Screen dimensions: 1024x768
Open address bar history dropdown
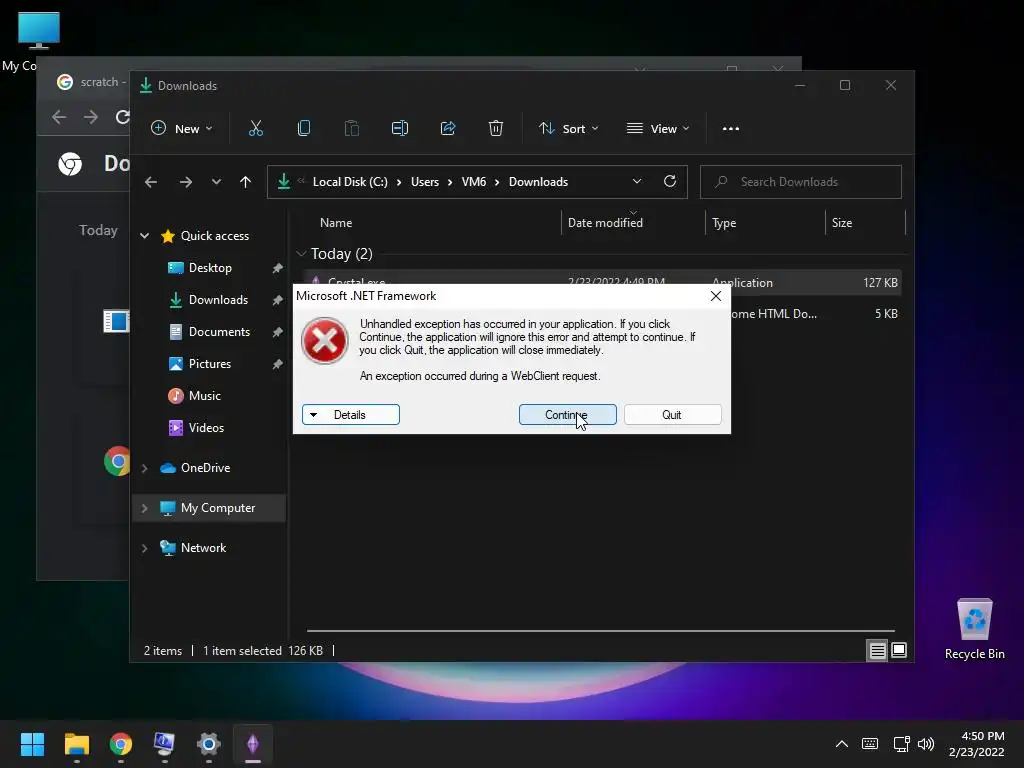(637, 182)
